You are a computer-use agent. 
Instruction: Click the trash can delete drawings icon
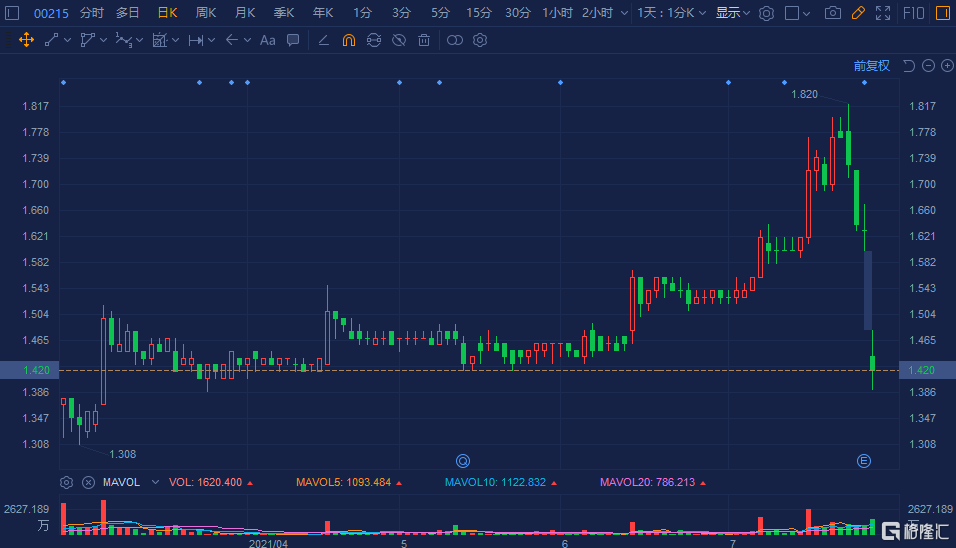pyautogui.click(x=424, y=40)
